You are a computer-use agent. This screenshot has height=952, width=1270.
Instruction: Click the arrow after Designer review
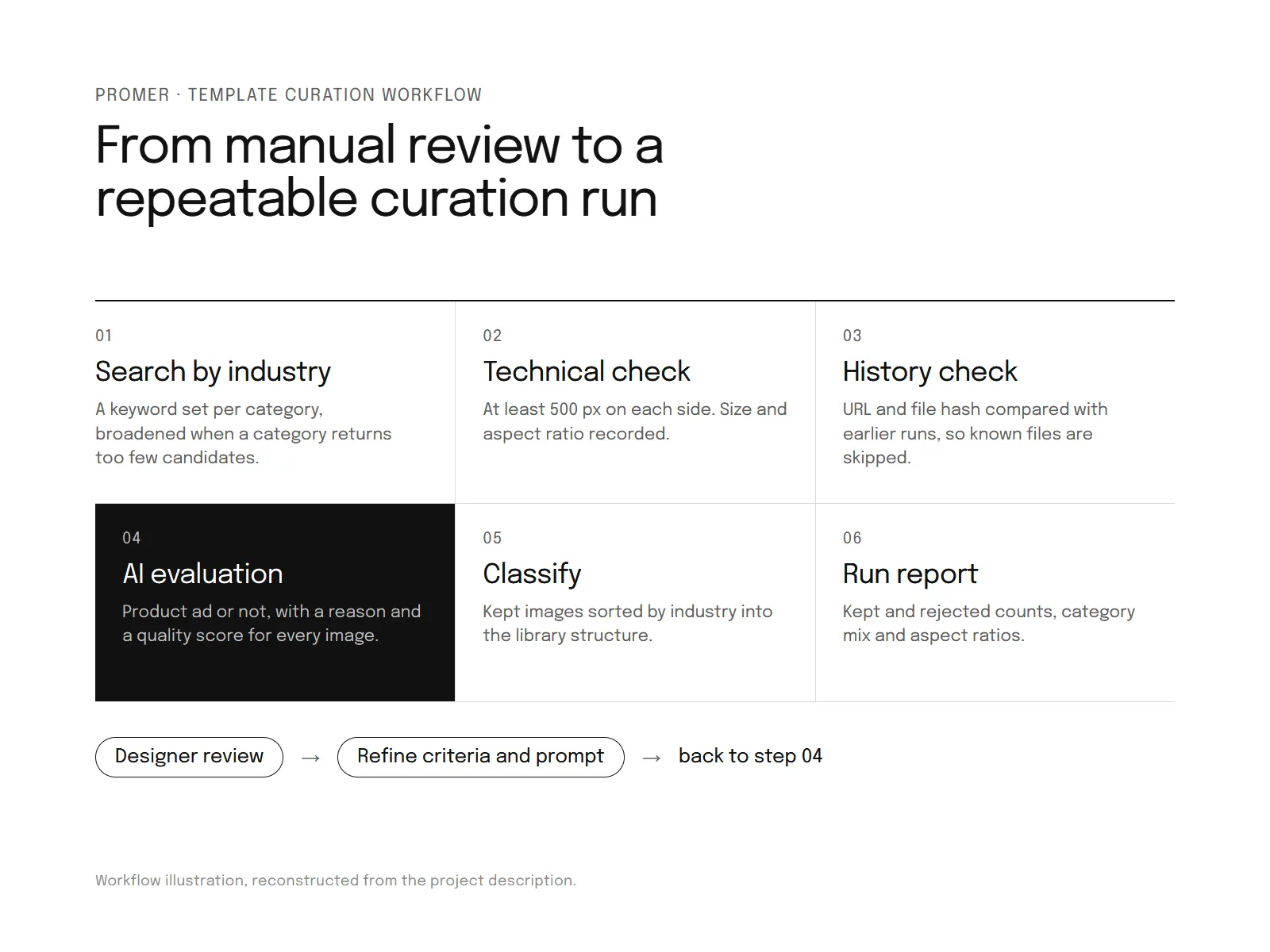click(310, 758)
